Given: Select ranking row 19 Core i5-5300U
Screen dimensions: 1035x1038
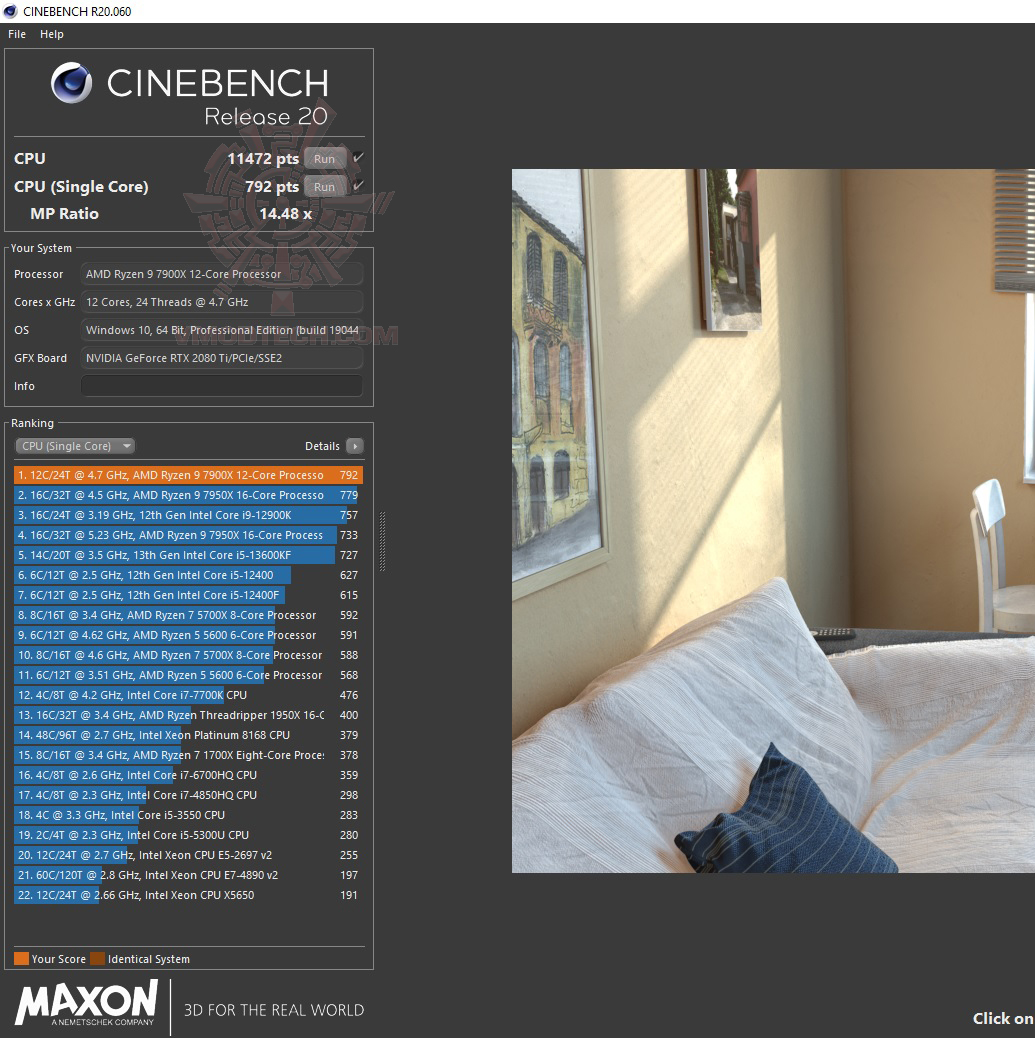Looking at the screenshot, I should coord(188,835).
